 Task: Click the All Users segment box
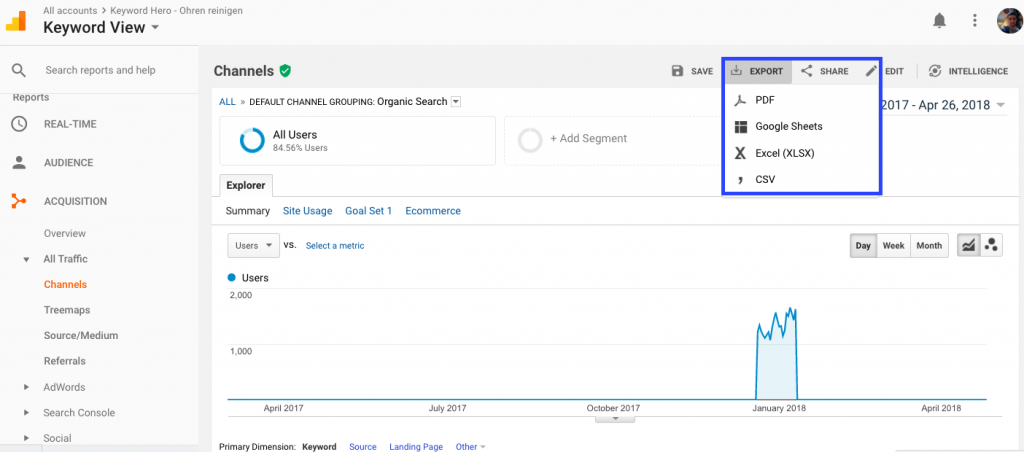[357, 140]
